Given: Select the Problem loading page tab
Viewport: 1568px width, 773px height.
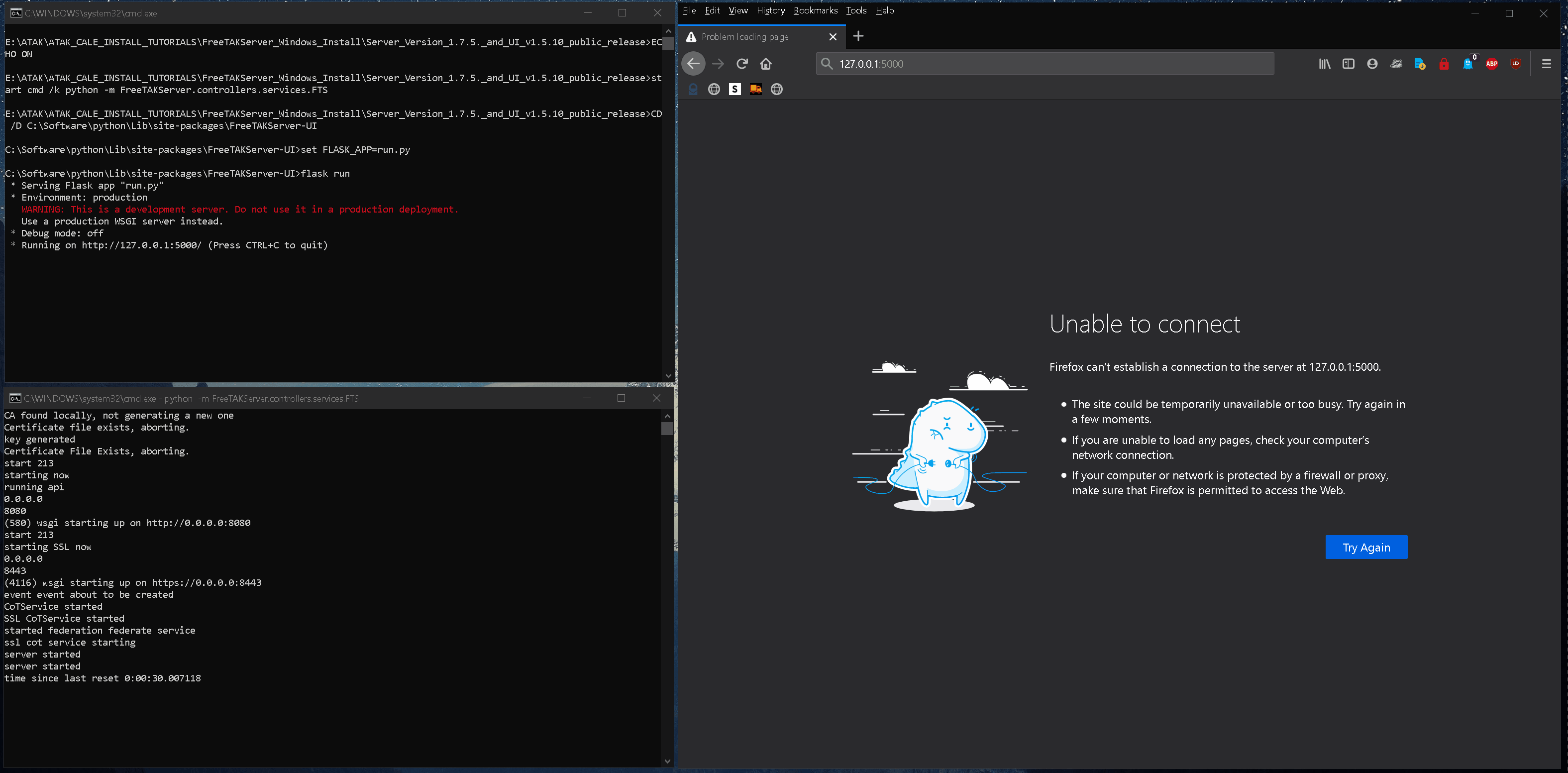Looking at the screenshot, I should (762, 37).
